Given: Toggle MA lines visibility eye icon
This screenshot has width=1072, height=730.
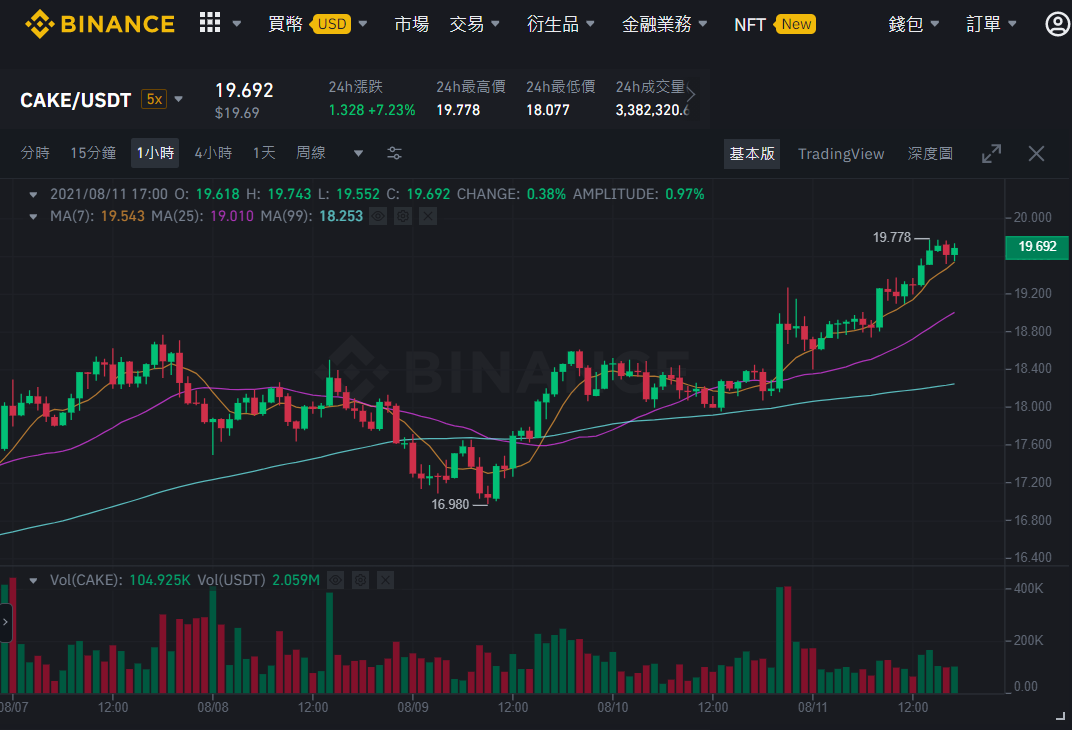Looking at the screenshot, I should 378,217.
